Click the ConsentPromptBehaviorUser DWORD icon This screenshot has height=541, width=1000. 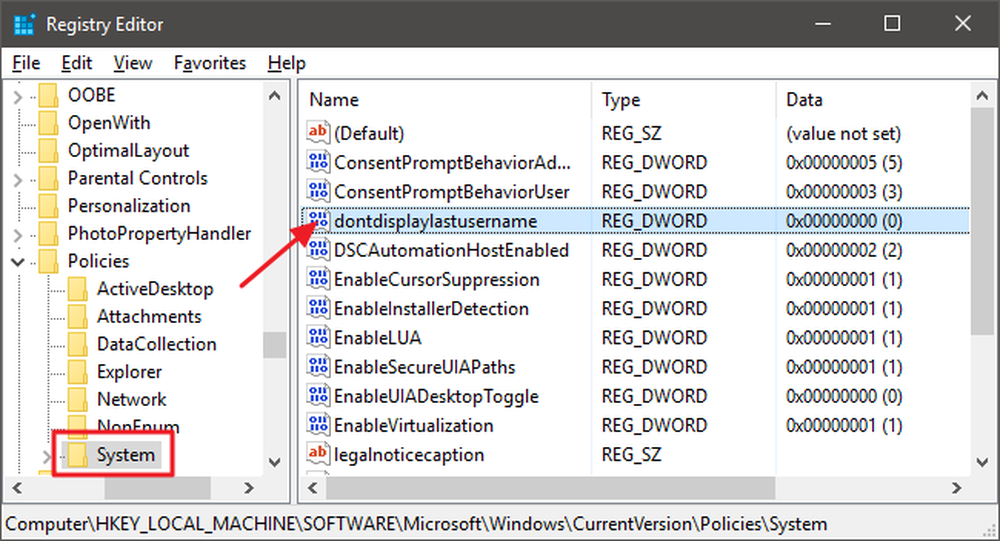tap(318, 191)
